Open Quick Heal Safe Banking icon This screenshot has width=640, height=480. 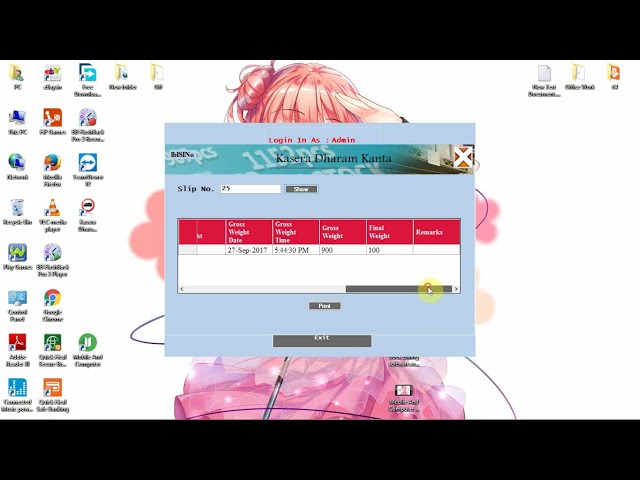click(x=53, y=395)
